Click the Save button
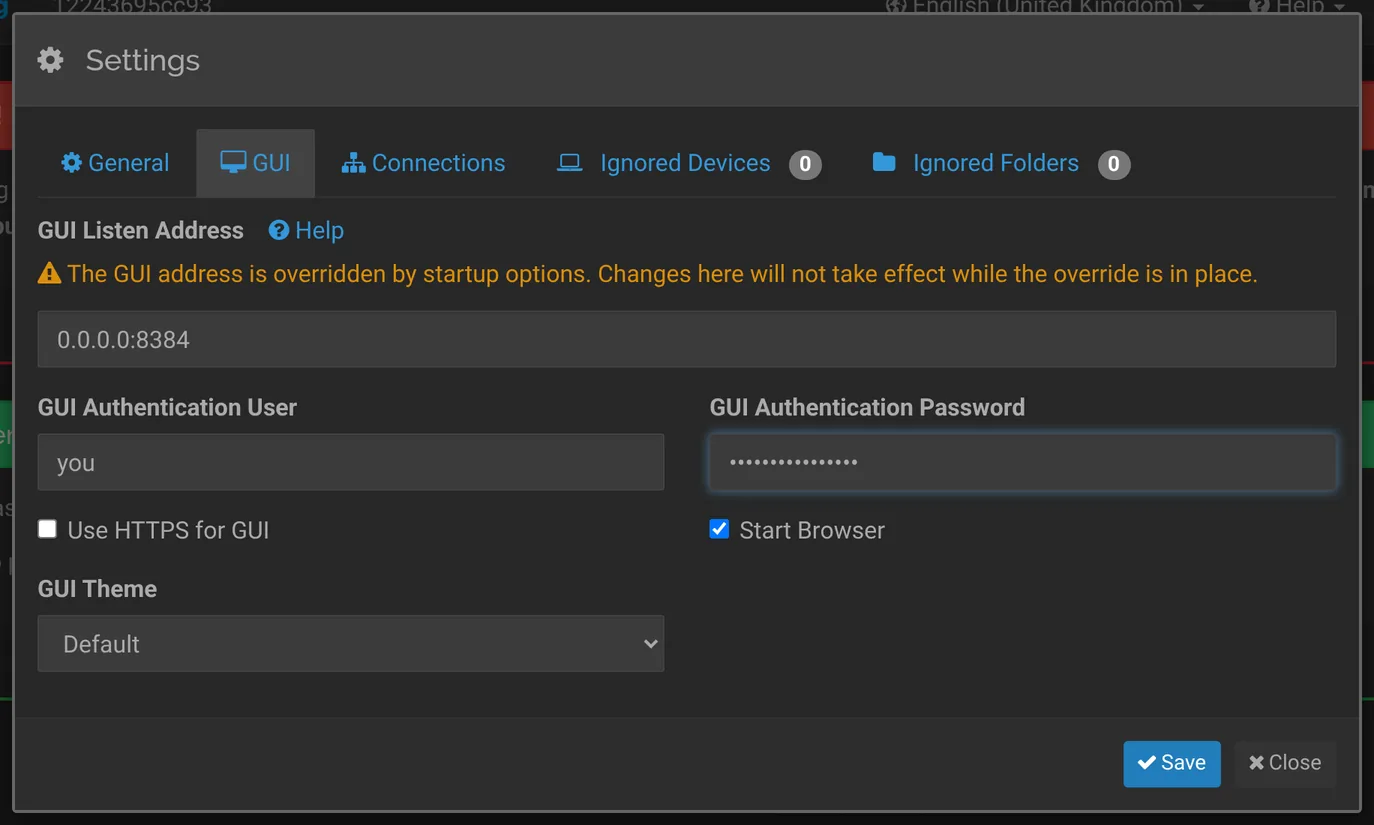 point(1172,763)
